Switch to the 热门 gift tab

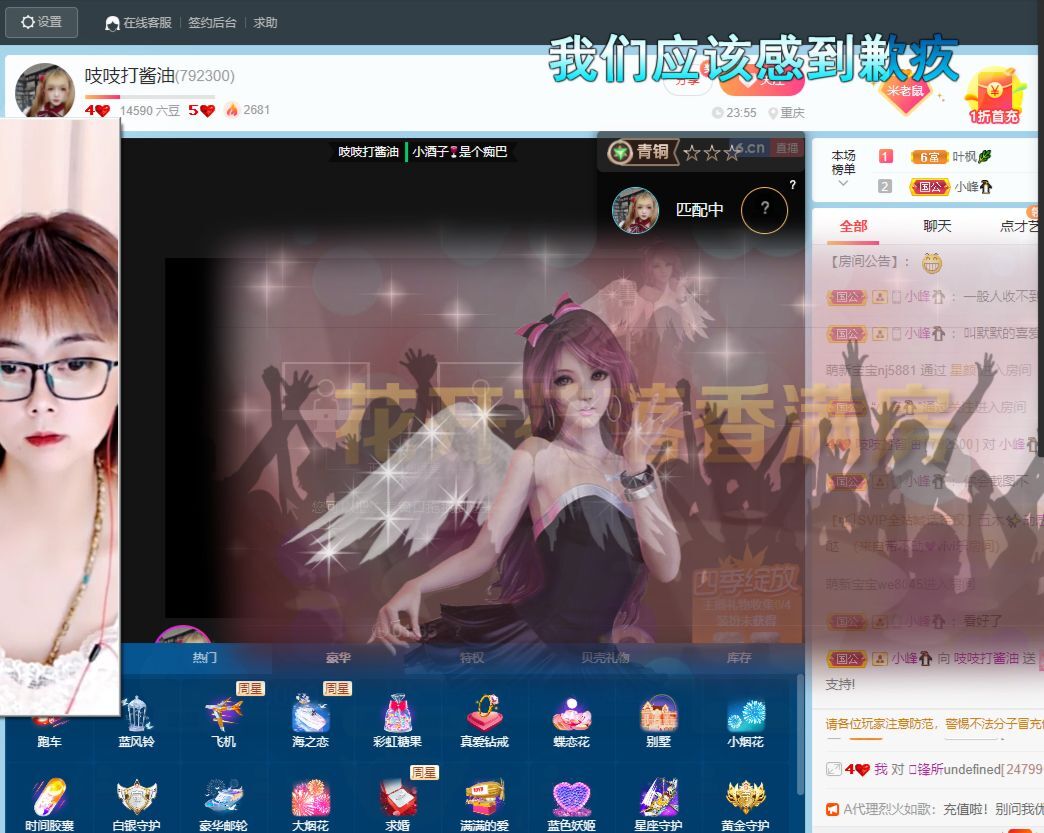pyautogui.click(x=204, y=657)
